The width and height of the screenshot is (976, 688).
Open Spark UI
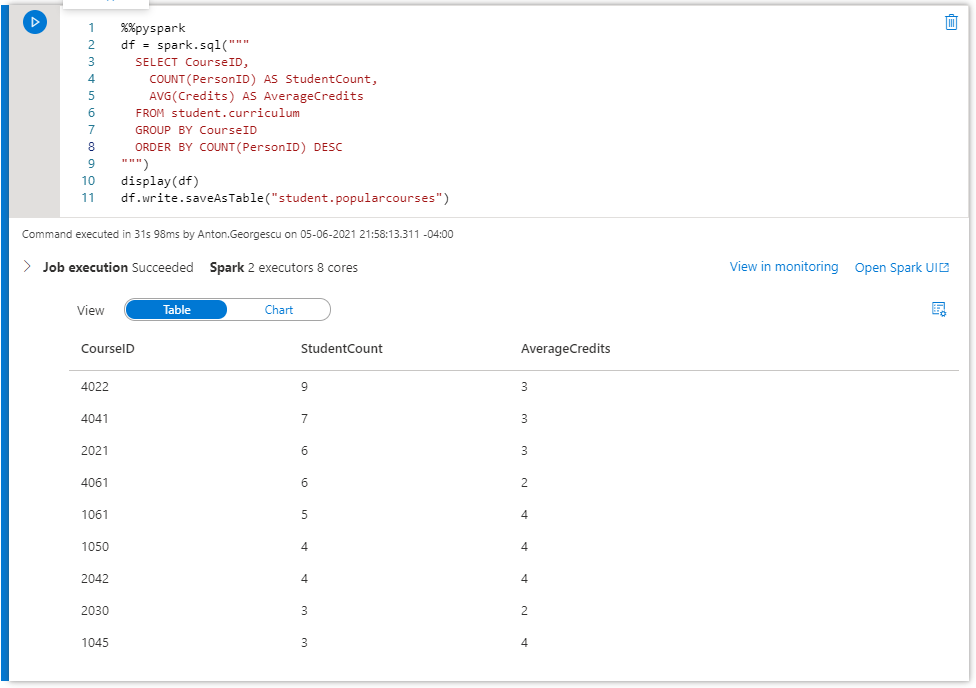(x=895, y=267)
